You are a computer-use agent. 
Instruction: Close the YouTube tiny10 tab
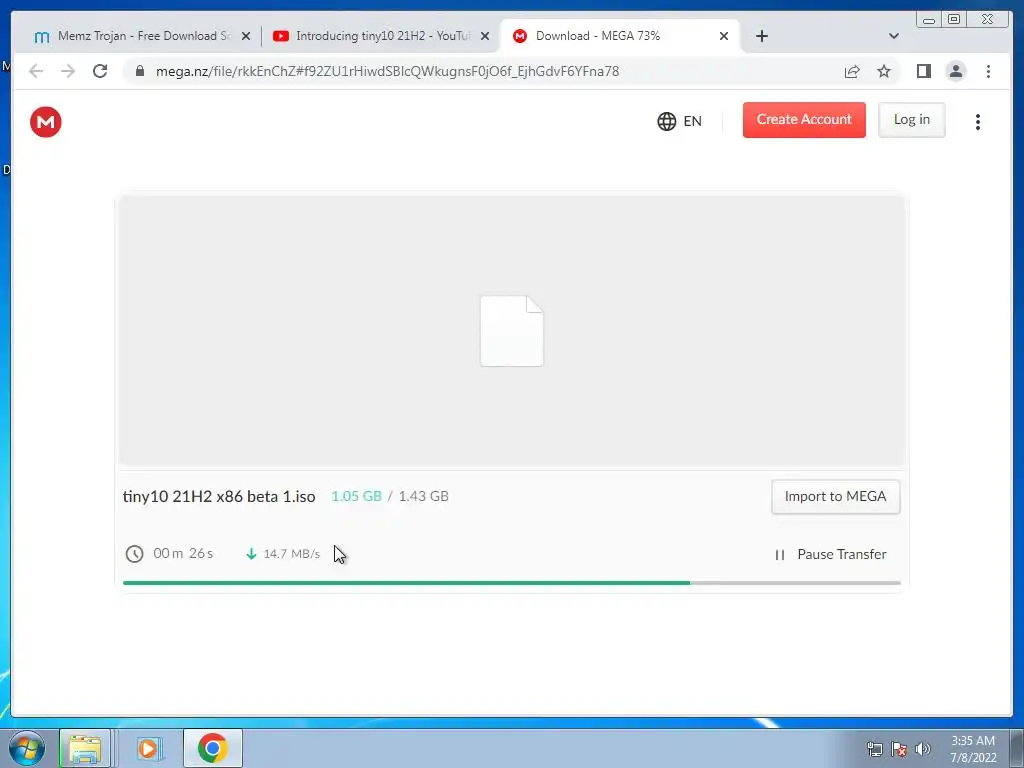485,37
